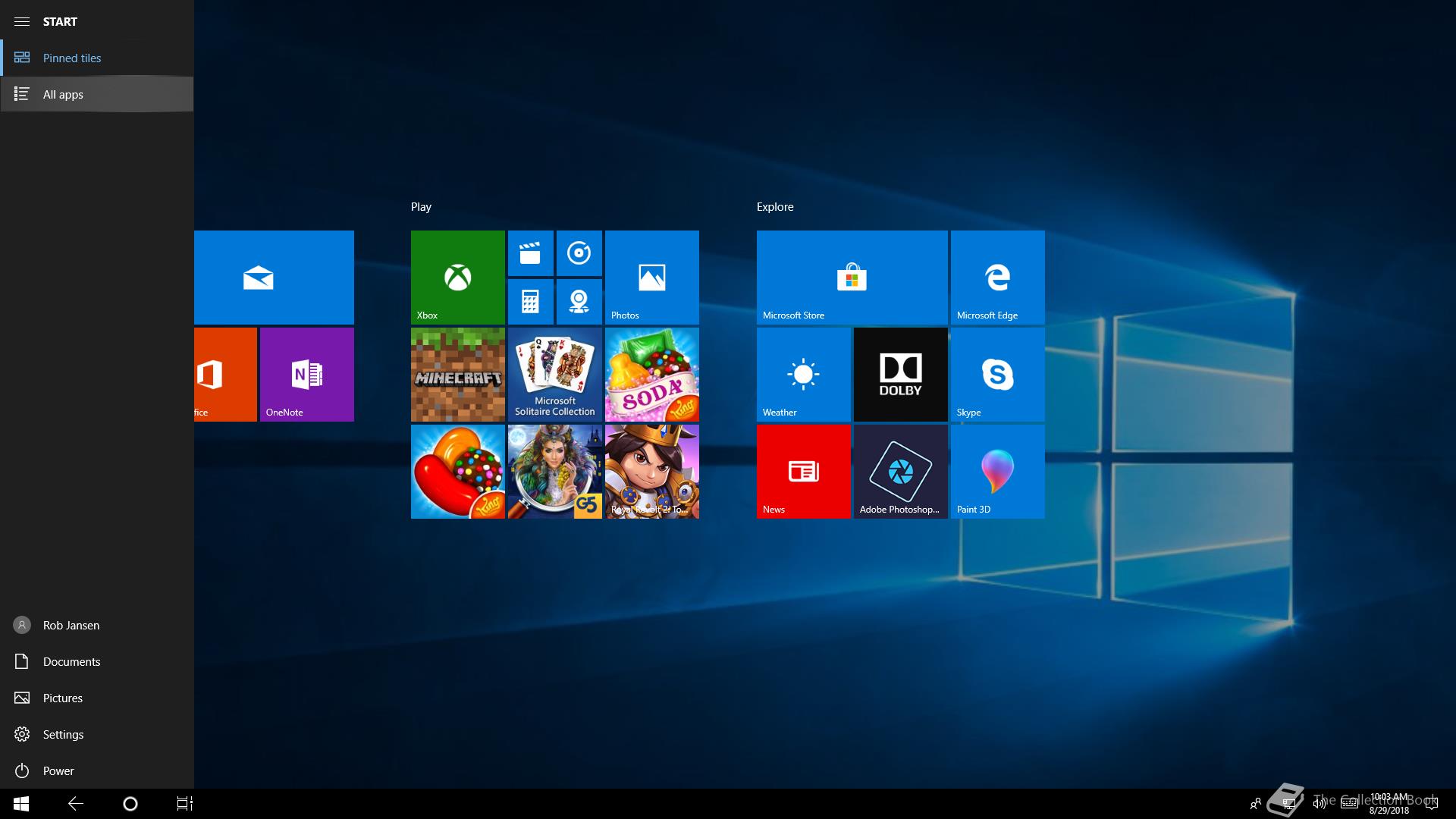This screenshot has width=1456, height=819.
Task: Open the Documents folder shortcut
Action: click(97, 661)
